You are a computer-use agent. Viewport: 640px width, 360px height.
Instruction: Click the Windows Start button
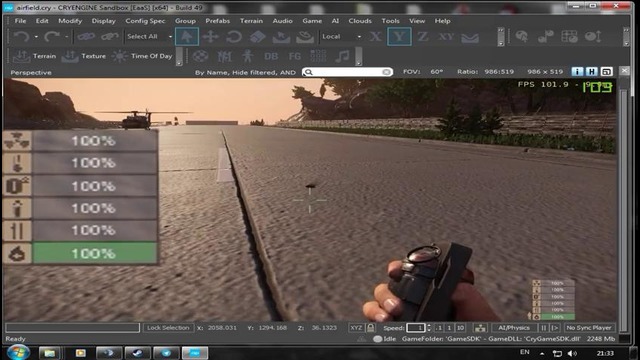pos(17,352)
